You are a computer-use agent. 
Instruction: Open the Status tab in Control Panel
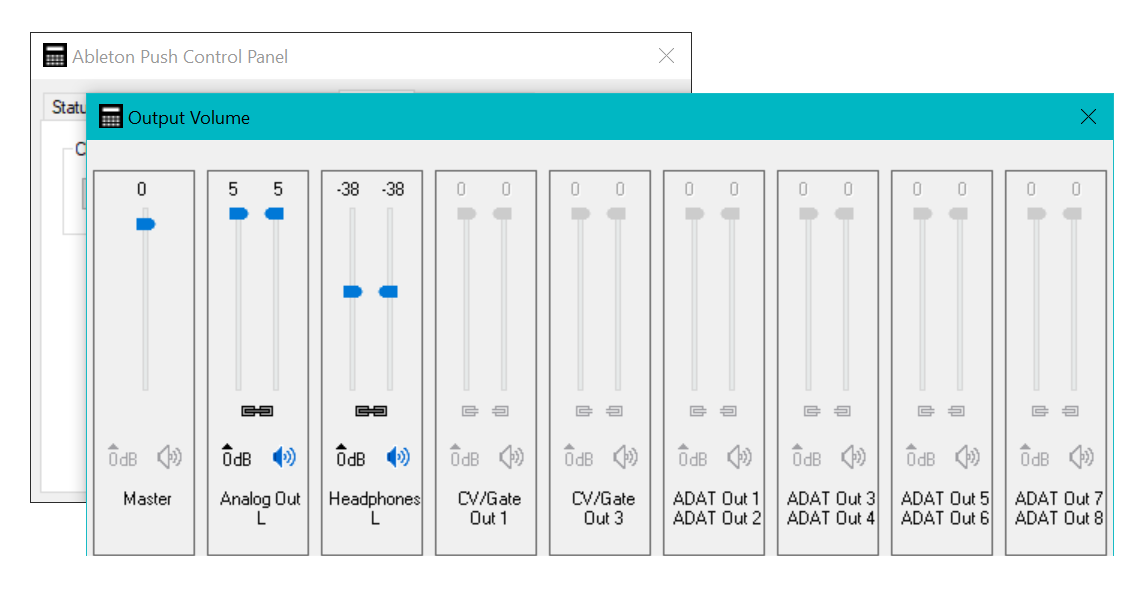click(x=68, y=107)
